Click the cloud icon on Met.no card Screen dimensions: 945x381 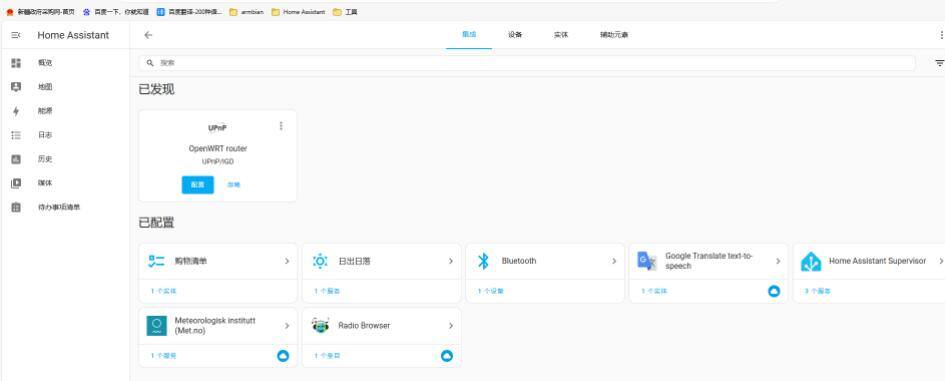(283, 356)
